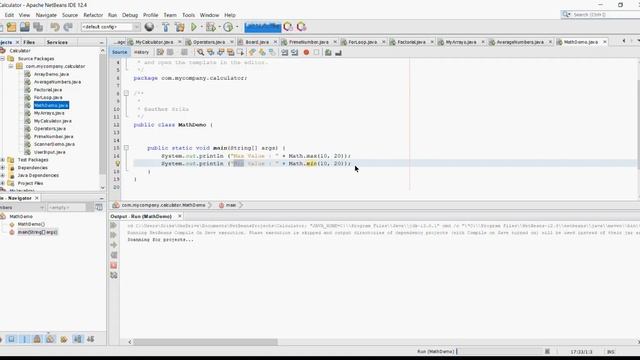Click the red Start Macro Recording dot
This screenshot has height=360, width=640.
[x=306, y=52]
